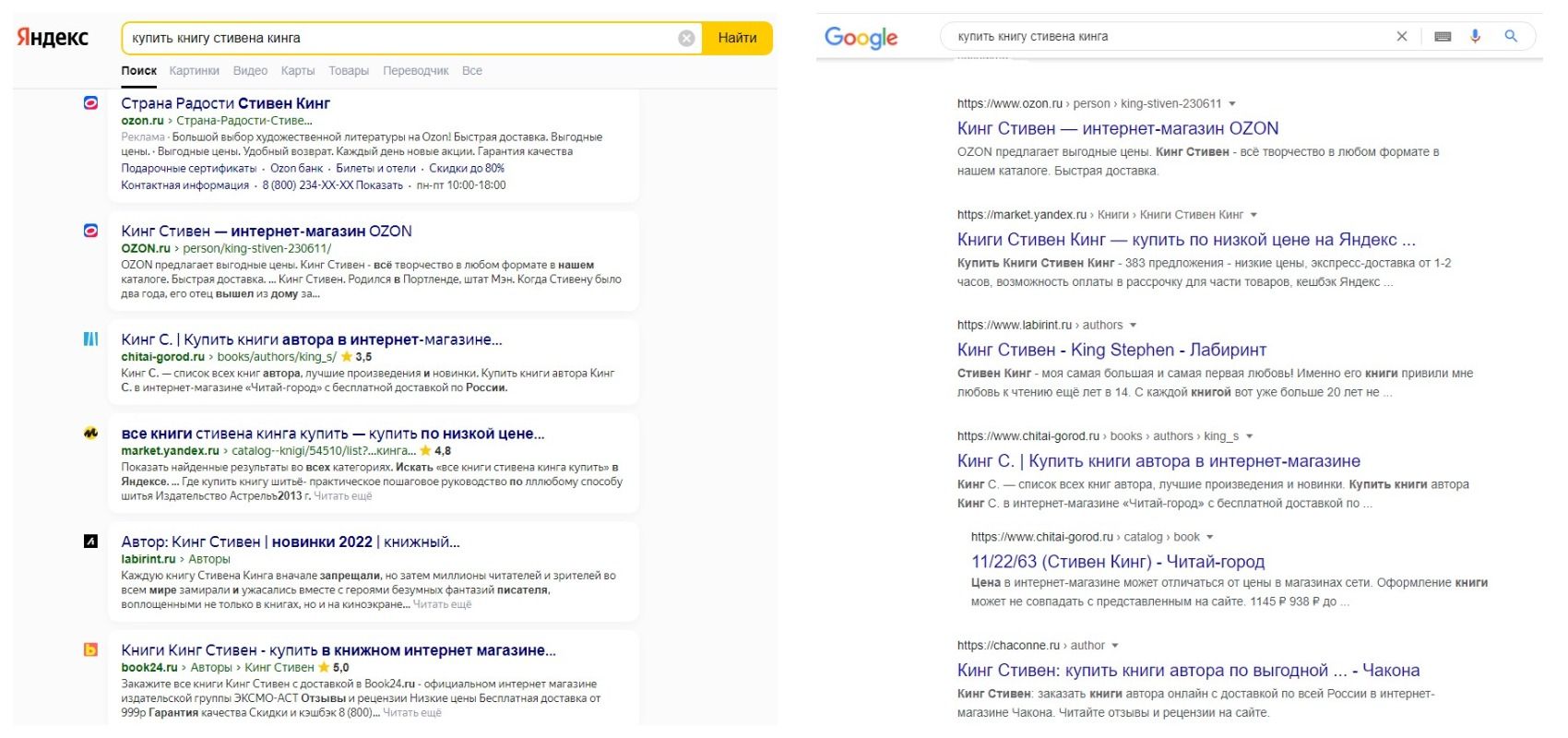
Task: Click the book24 favicon in Yandex results
Action: click(x=90, y=649)
